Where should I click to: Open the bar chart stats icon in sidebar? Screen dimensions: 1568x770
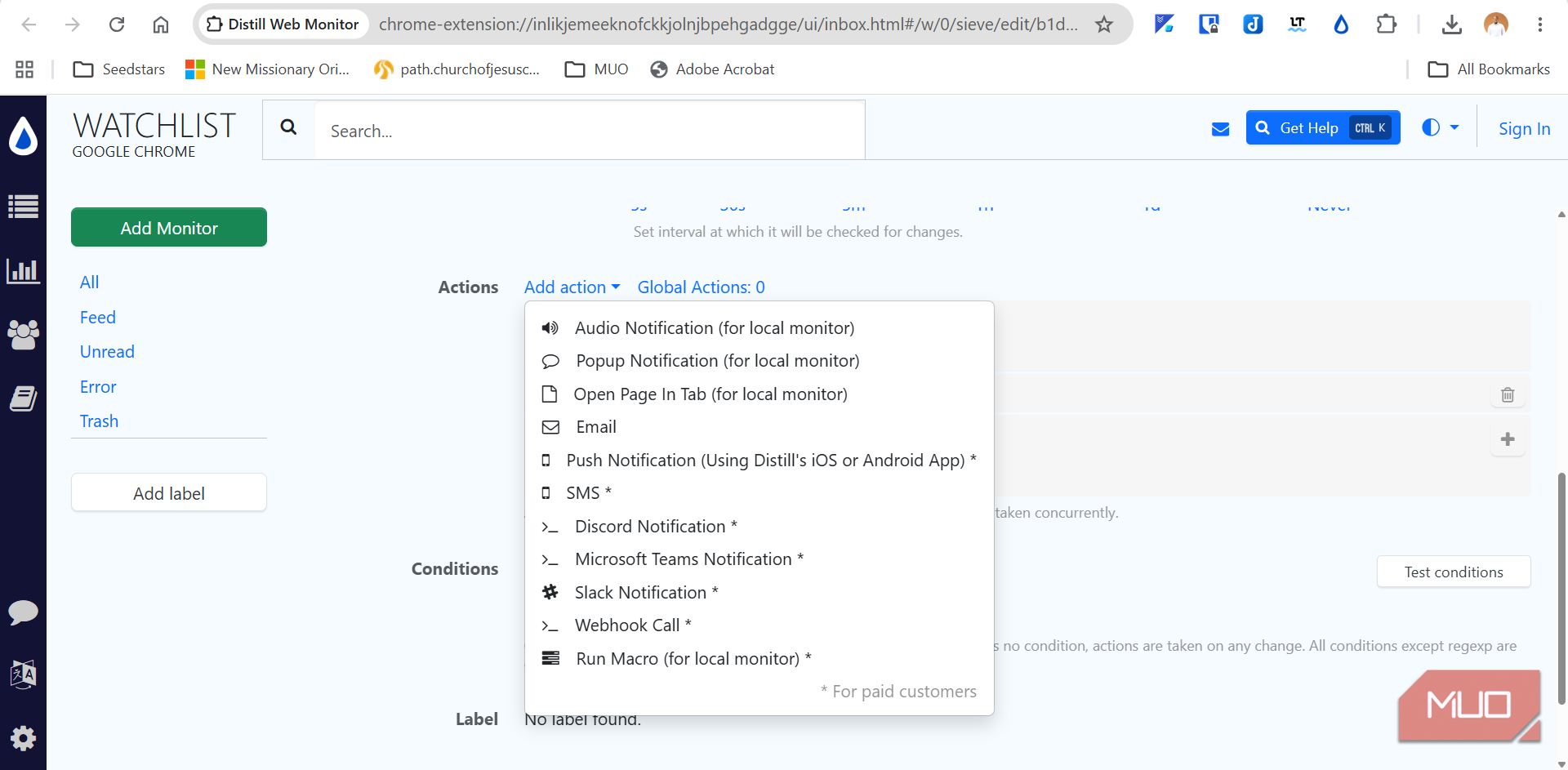point(23,270)
